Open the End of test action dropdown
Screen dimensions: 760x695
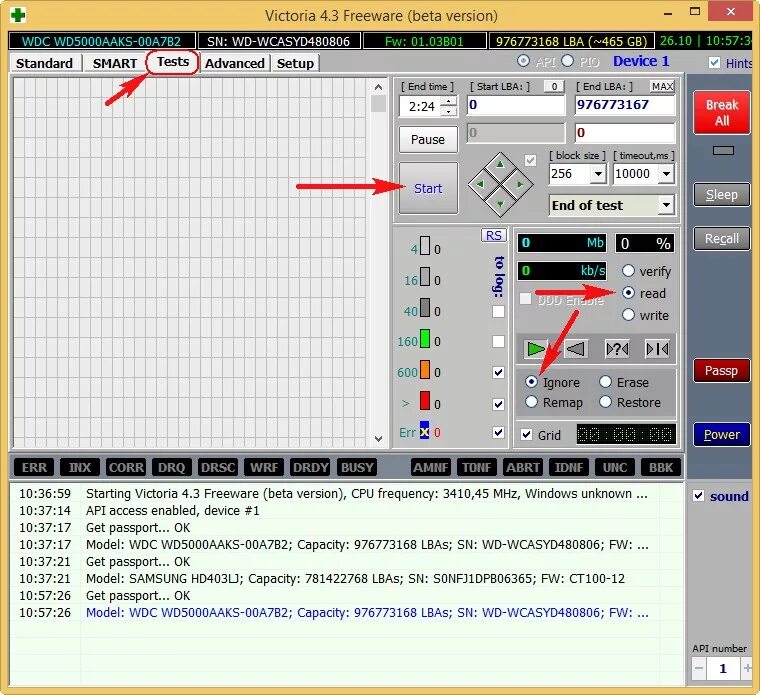coord(666,205)
